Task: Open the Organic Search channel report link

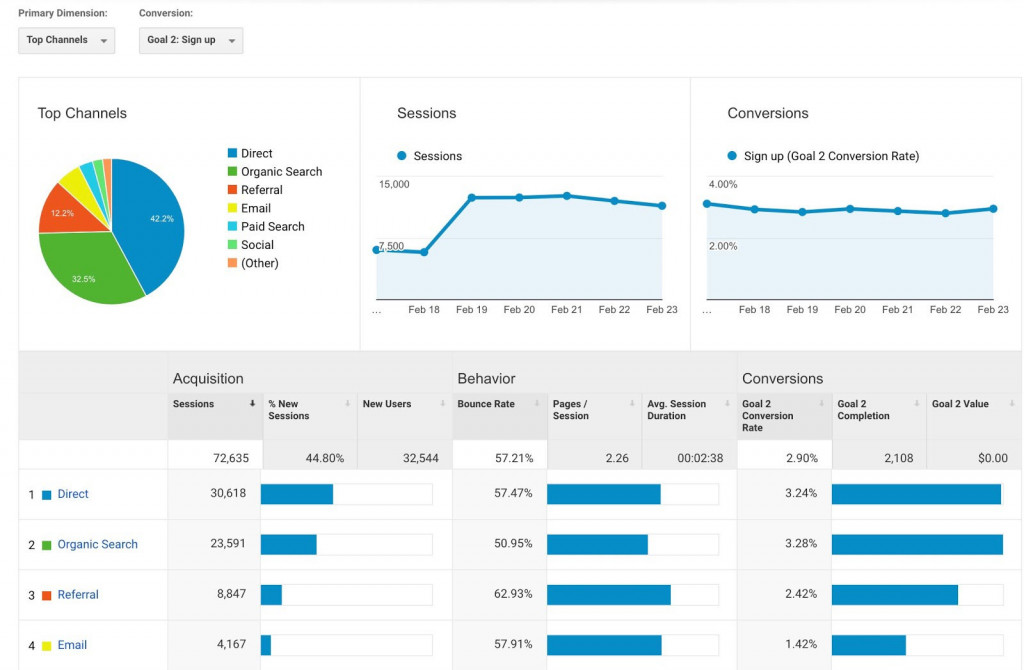Action: tap(97, 544)
